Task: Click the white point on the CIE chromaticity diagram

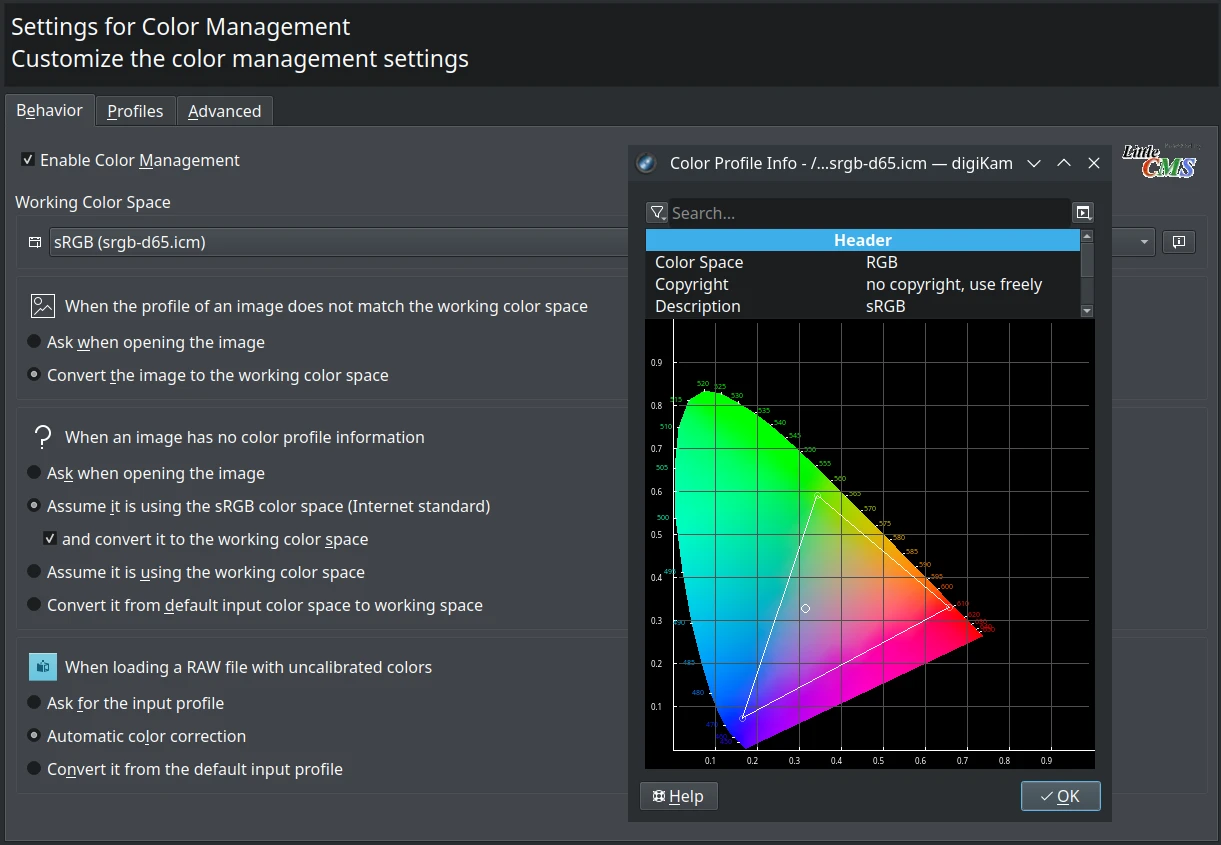Action: pos(806,608)
